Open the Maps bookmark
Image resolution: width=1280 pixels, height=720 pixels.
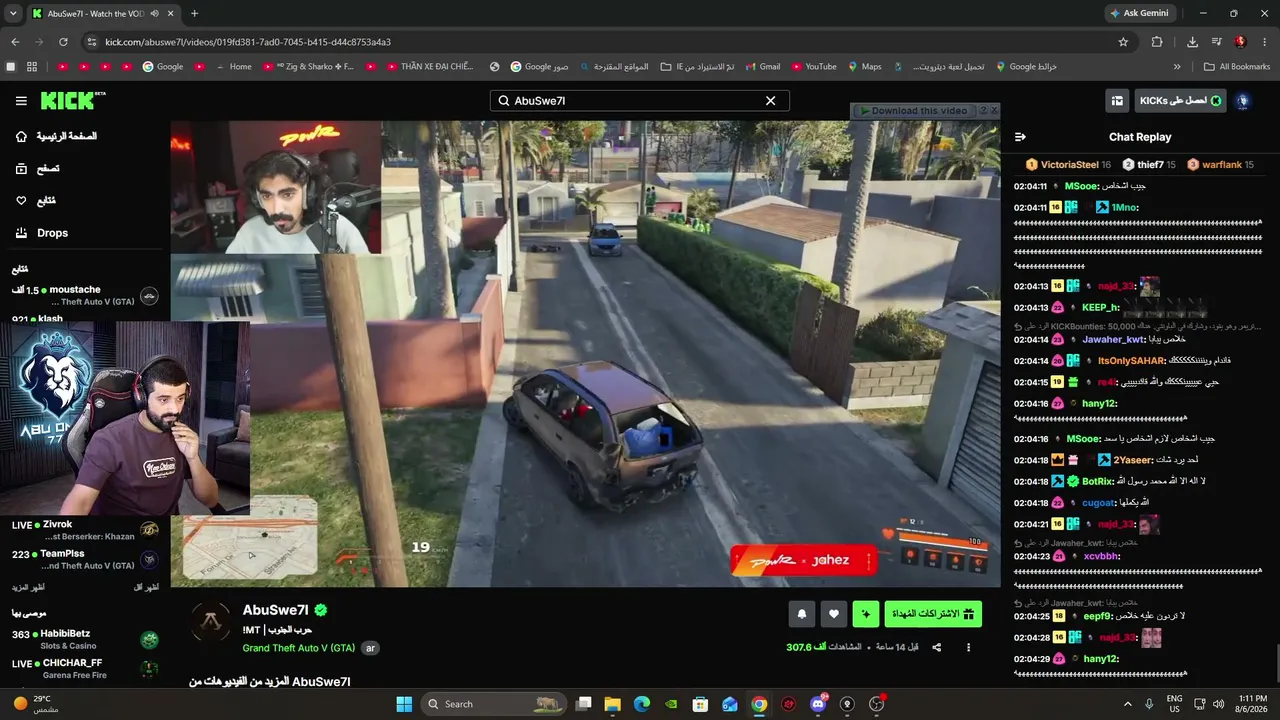[x=864, y=67]
